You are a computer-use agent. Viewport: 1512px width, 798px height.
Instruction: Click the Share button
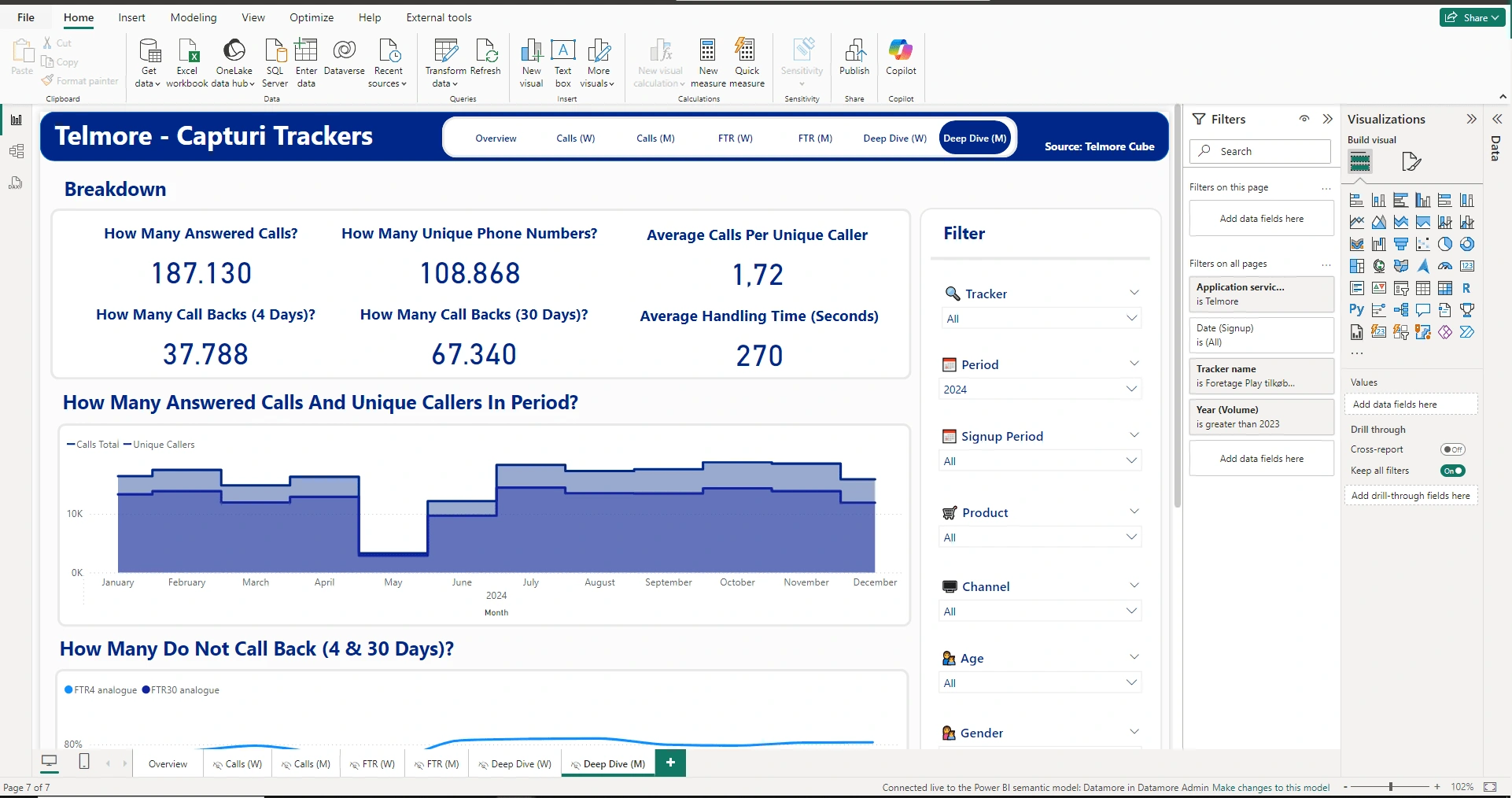coord(1472,17)
